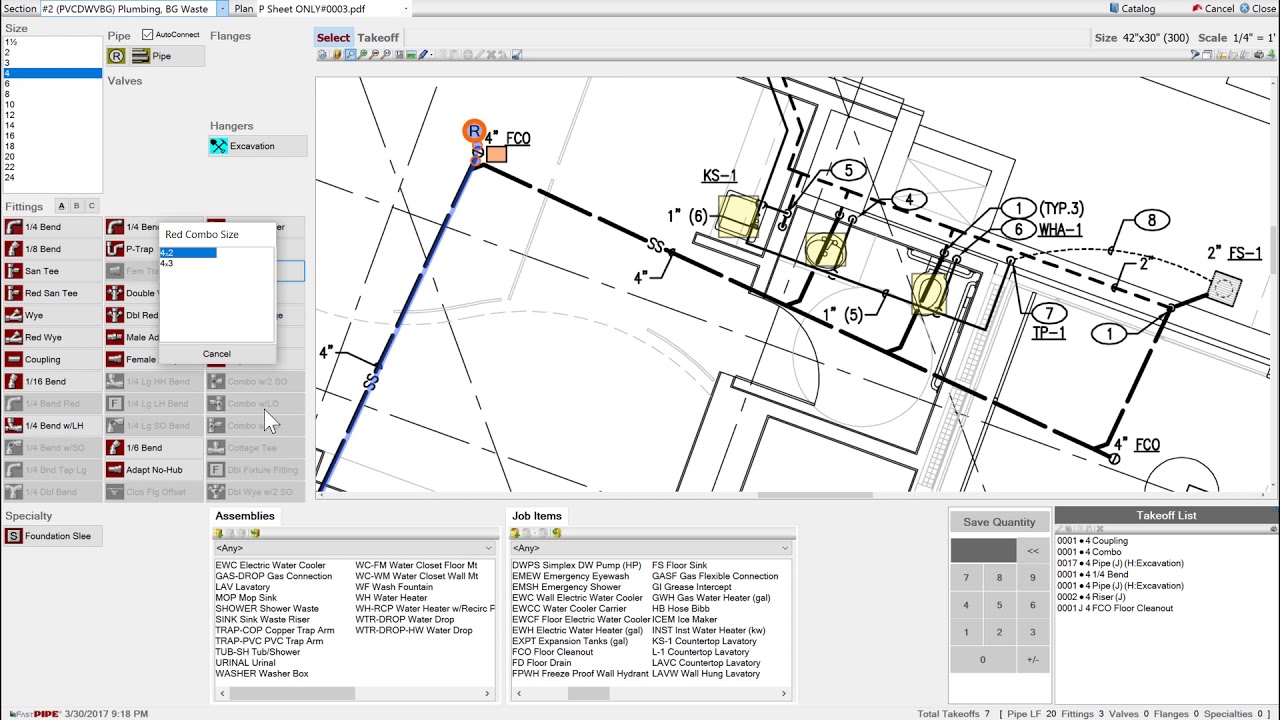1280x720 pixels.
Task: Click the FCO cleanout symbol on plan
Action: pos(496,154)
